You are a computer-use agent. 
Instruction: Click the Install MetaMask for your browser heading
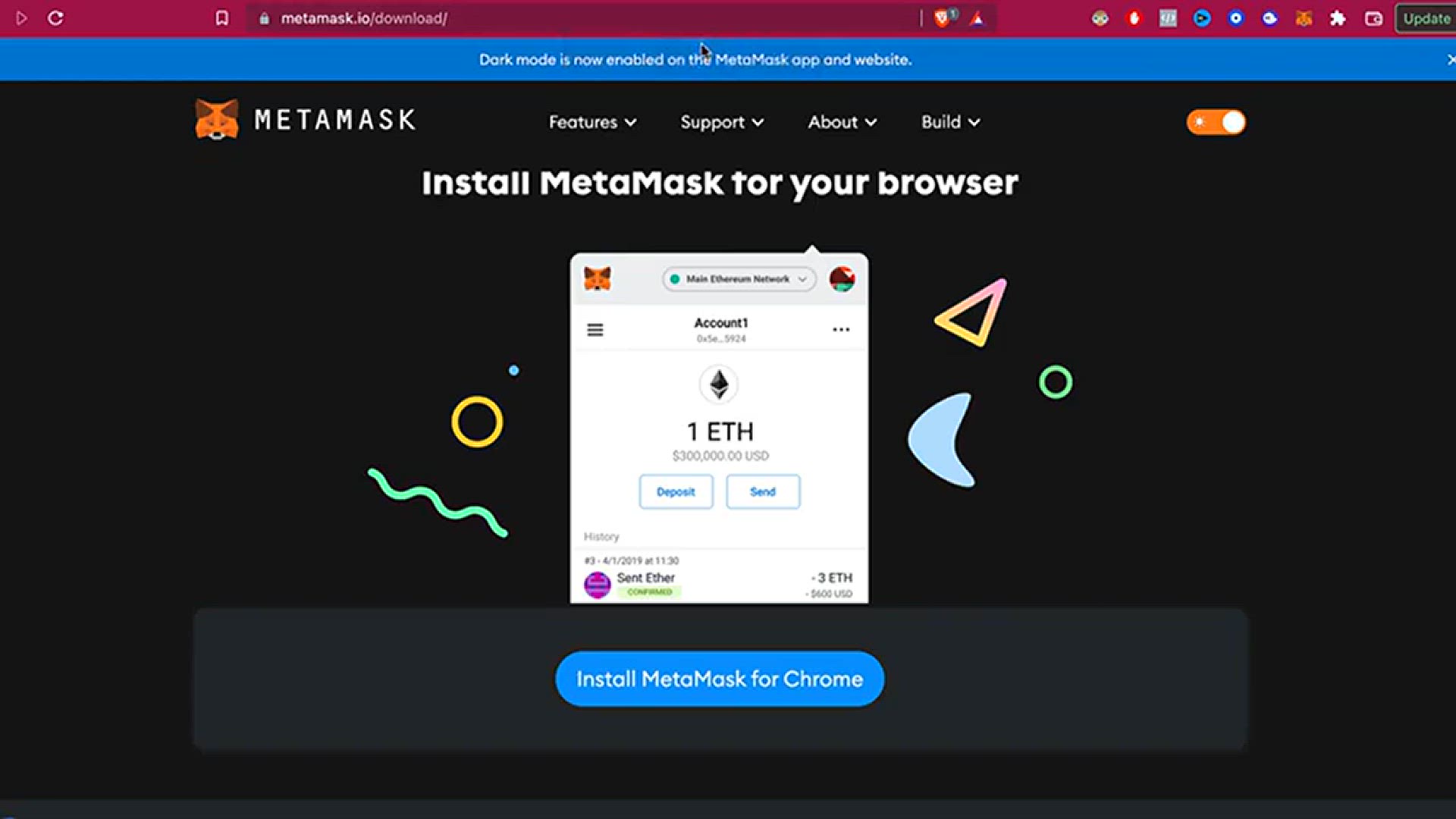(x=720, y=183)
